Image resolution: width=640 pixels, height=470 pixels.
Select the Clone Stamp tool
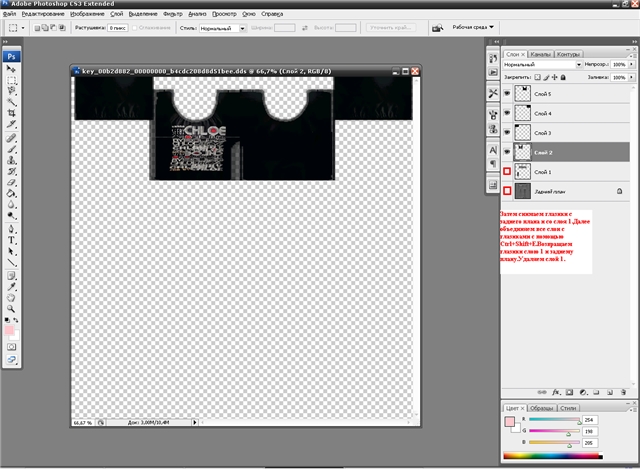11,160
